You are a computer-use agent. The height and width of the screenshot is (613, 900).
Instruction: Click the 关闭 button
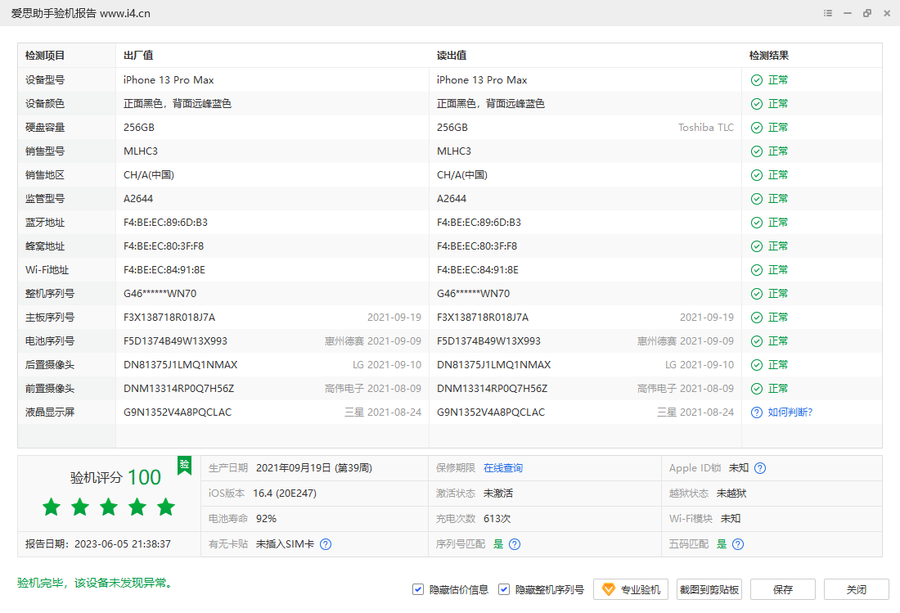click(x=855, y=590)
